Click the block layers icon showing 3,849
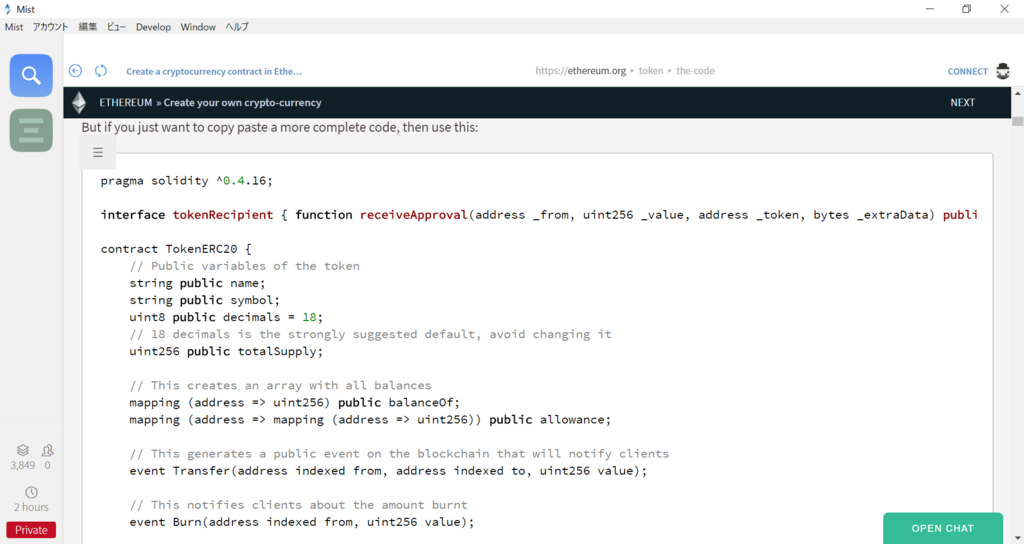The image size is (1024, 544). tap(23, 450)
